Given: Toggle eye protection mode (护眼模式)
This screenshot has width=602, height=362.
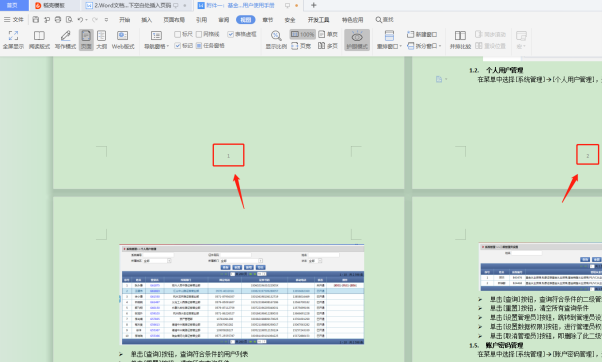Looking at the screenshot, I should pyautogui.click(x=357, y=40).
